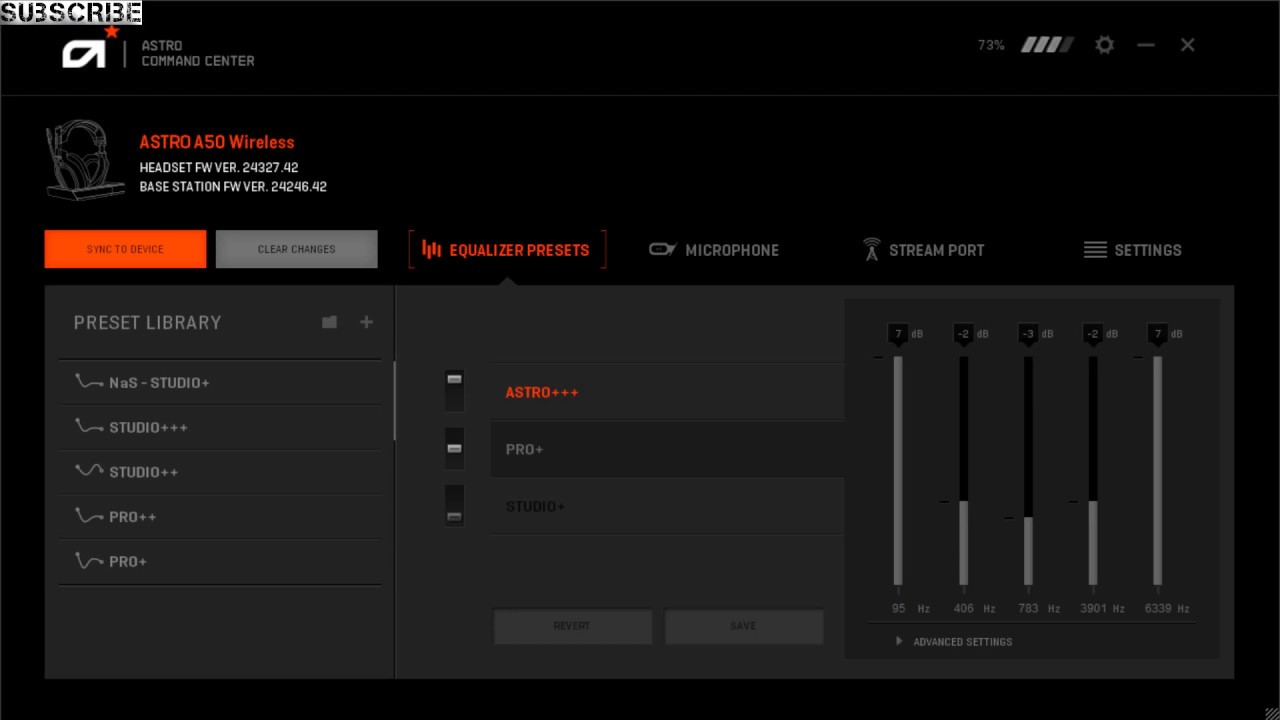Click the 7 dB value above 95 Hz
The height and width of the screenshot is (720, 1280).
[898, 334]
